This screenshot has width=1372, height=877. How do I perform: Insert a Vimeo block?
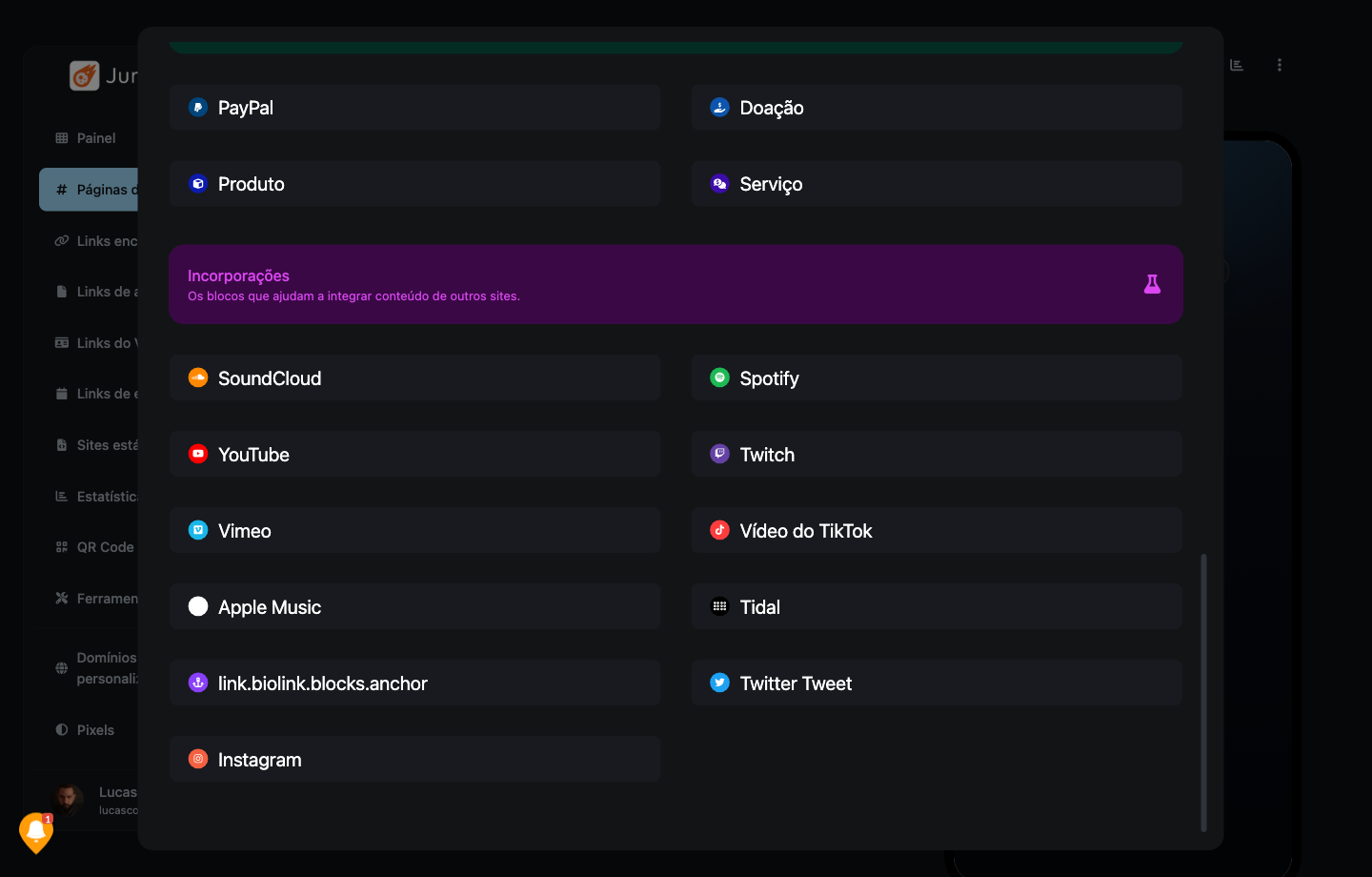click(x=415, y=531)
